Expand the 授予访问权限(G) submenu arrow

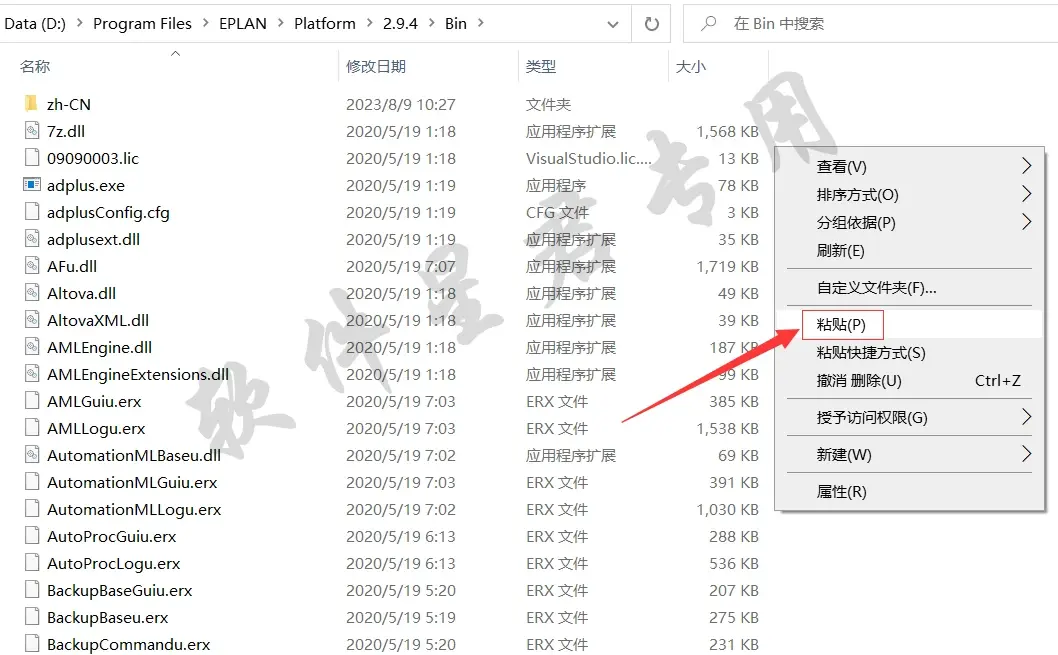pos(1026,417)
